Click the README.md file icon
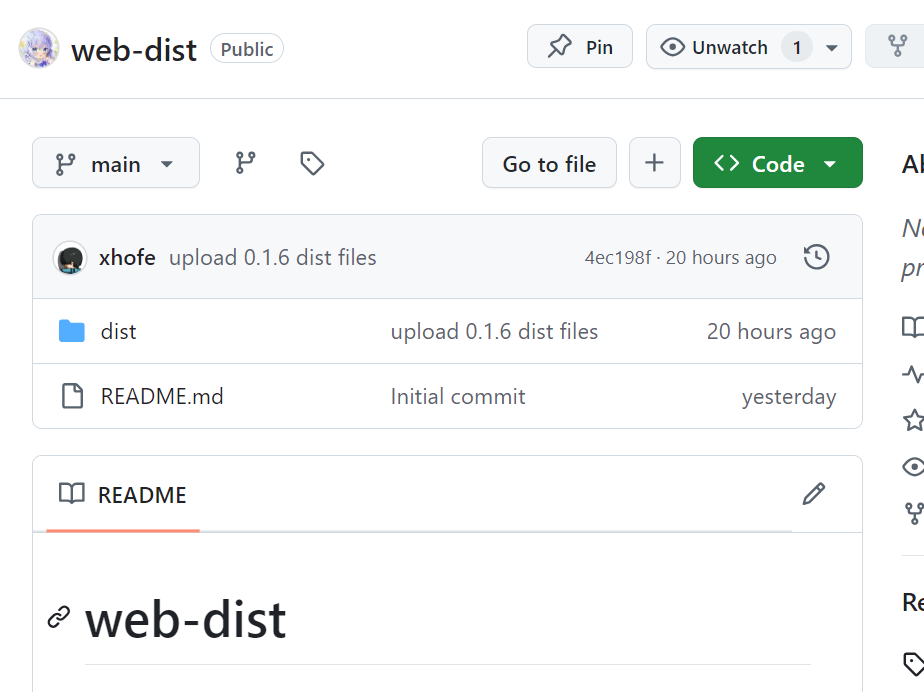Screen dimensions: 924x692 tap(72, 396)
